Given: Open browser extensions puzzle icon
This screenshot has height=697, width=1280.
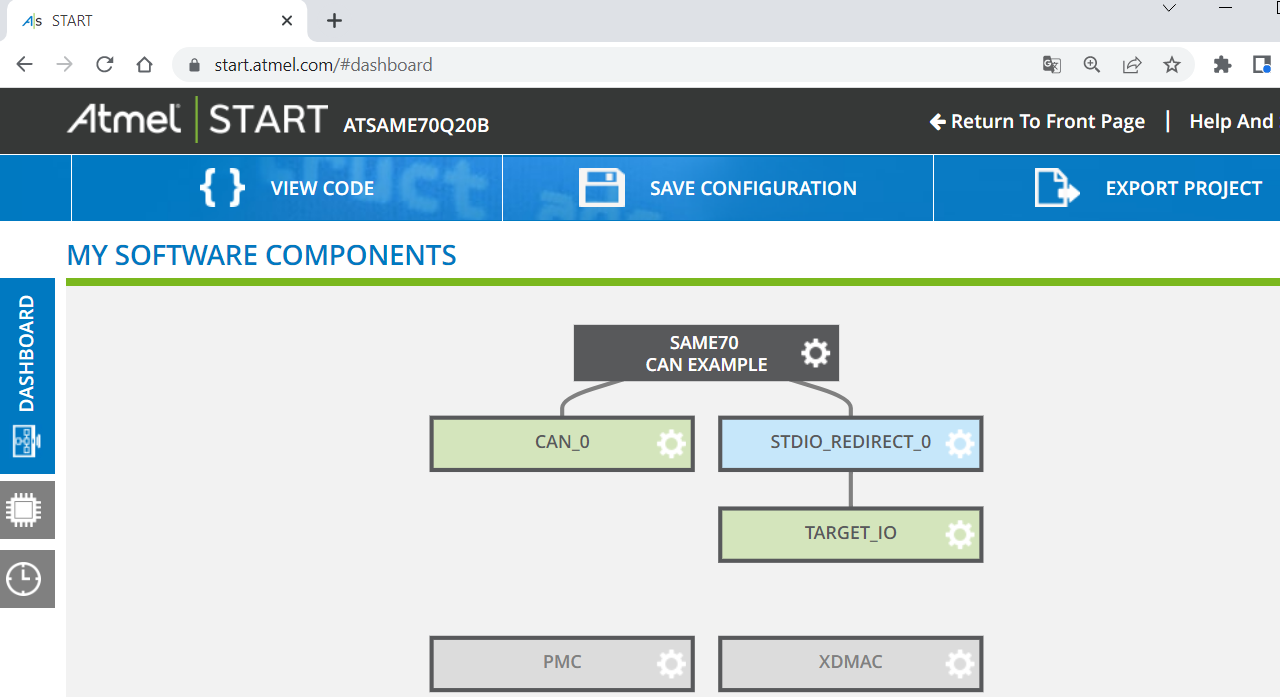Looking at the screenshot, I should pos(1222,65).
